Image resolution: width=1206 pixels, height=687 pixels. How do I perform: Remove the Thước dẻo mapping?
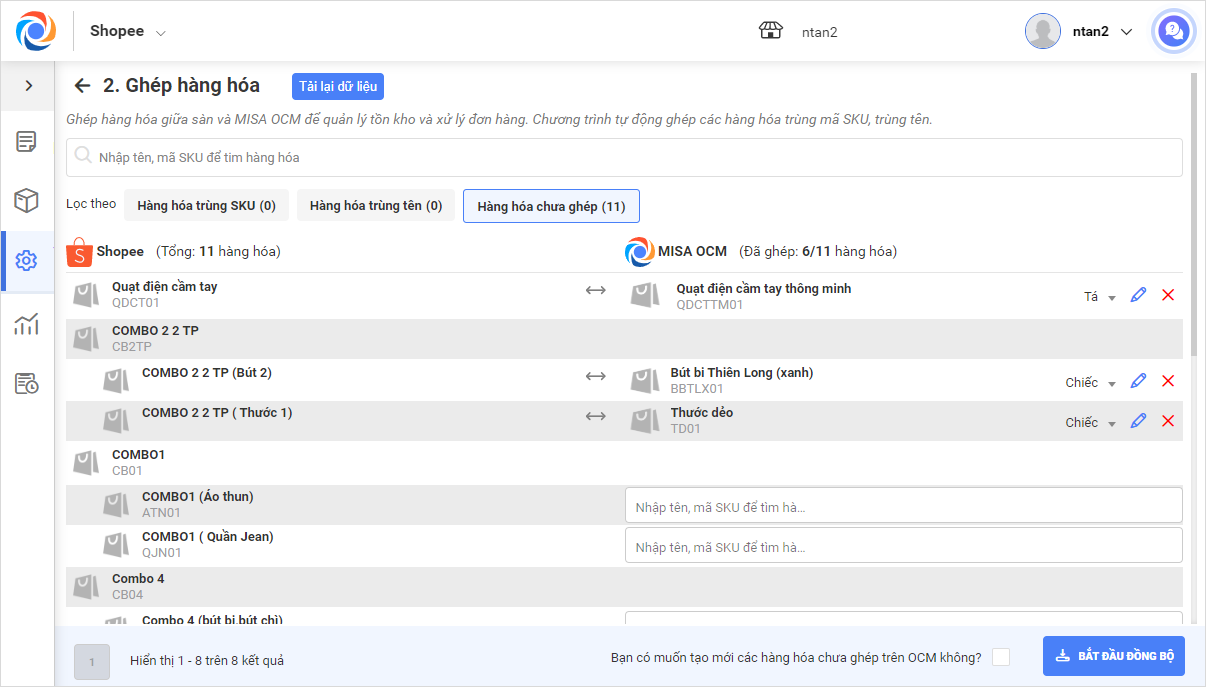[1167, 421]
